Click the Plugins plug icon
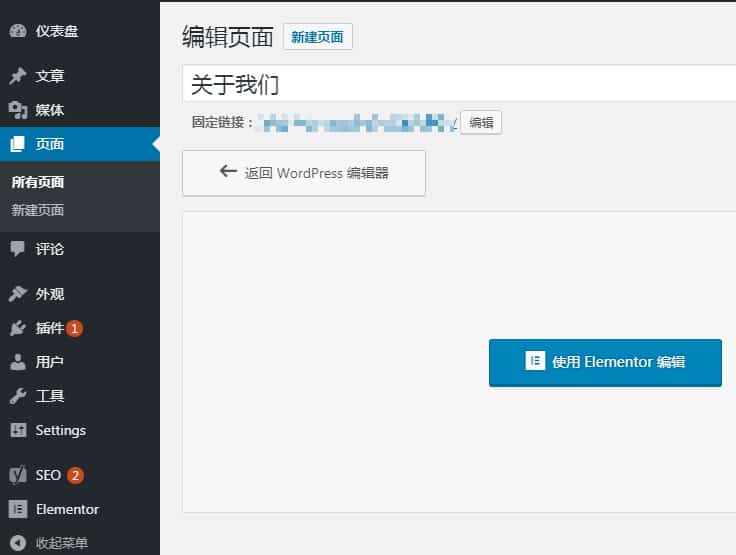This screenshot has width=736, height=555. 18,328
